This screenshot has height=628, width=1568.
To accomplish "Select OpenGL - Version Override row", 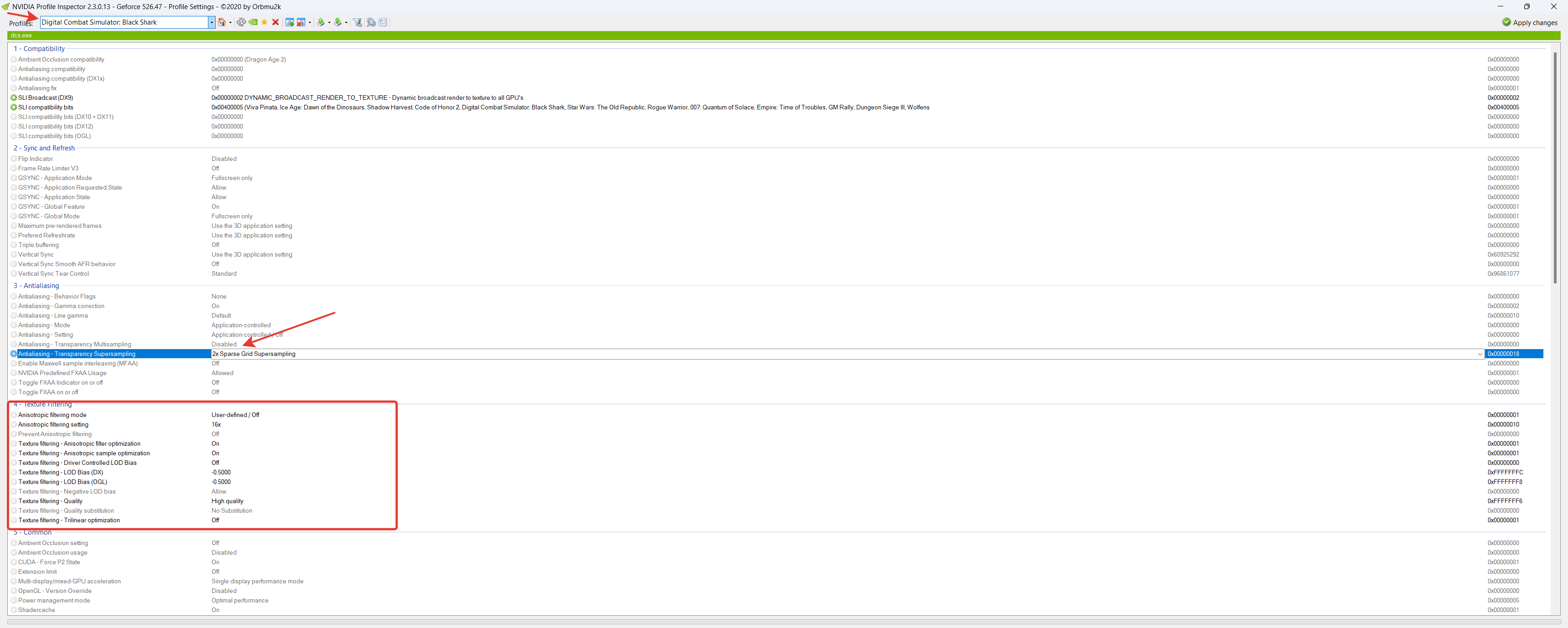I will (x=776, y=591).
